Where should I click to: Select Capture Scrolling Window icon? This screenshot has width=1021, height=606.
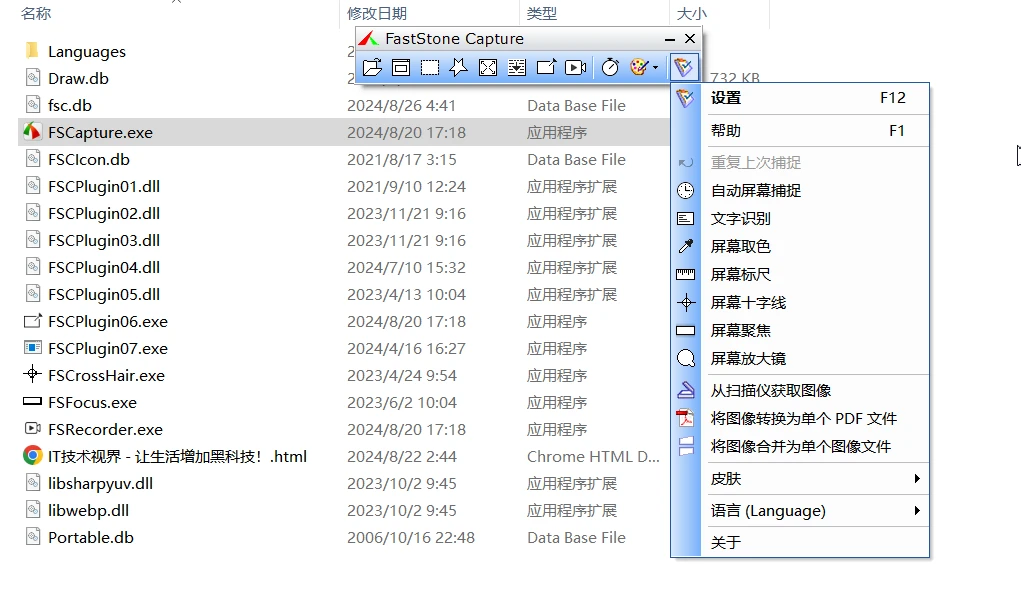coord(517,67)
